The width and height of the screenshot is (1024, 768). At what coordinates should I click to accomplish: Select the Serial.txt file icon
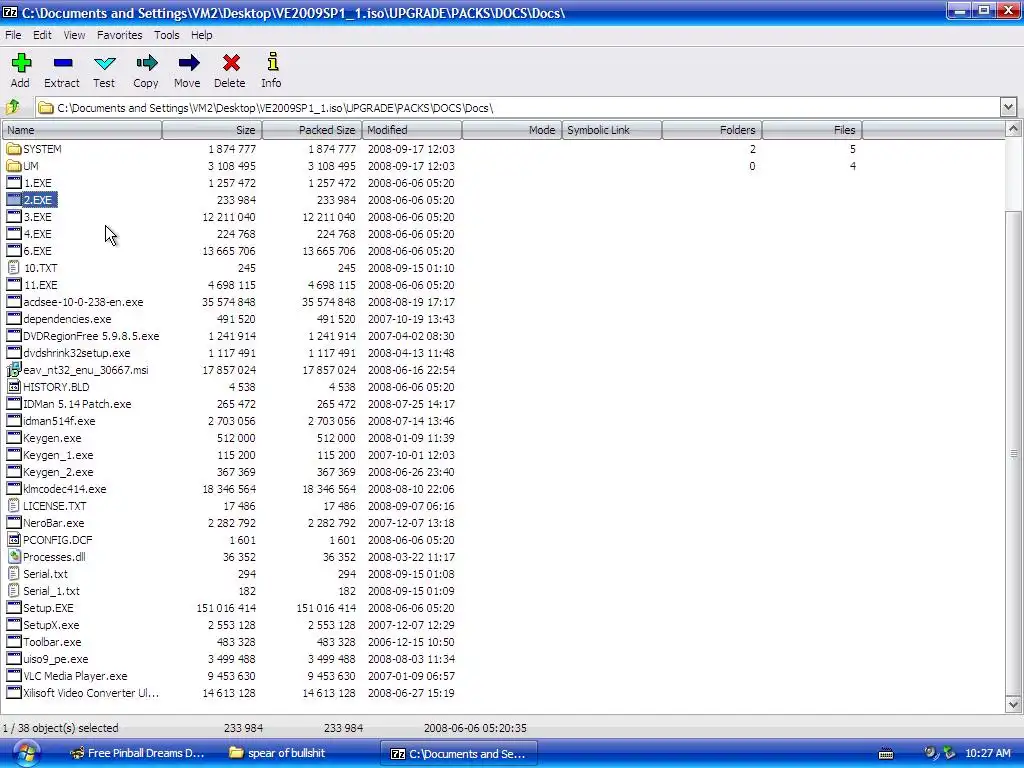[13, 573]
